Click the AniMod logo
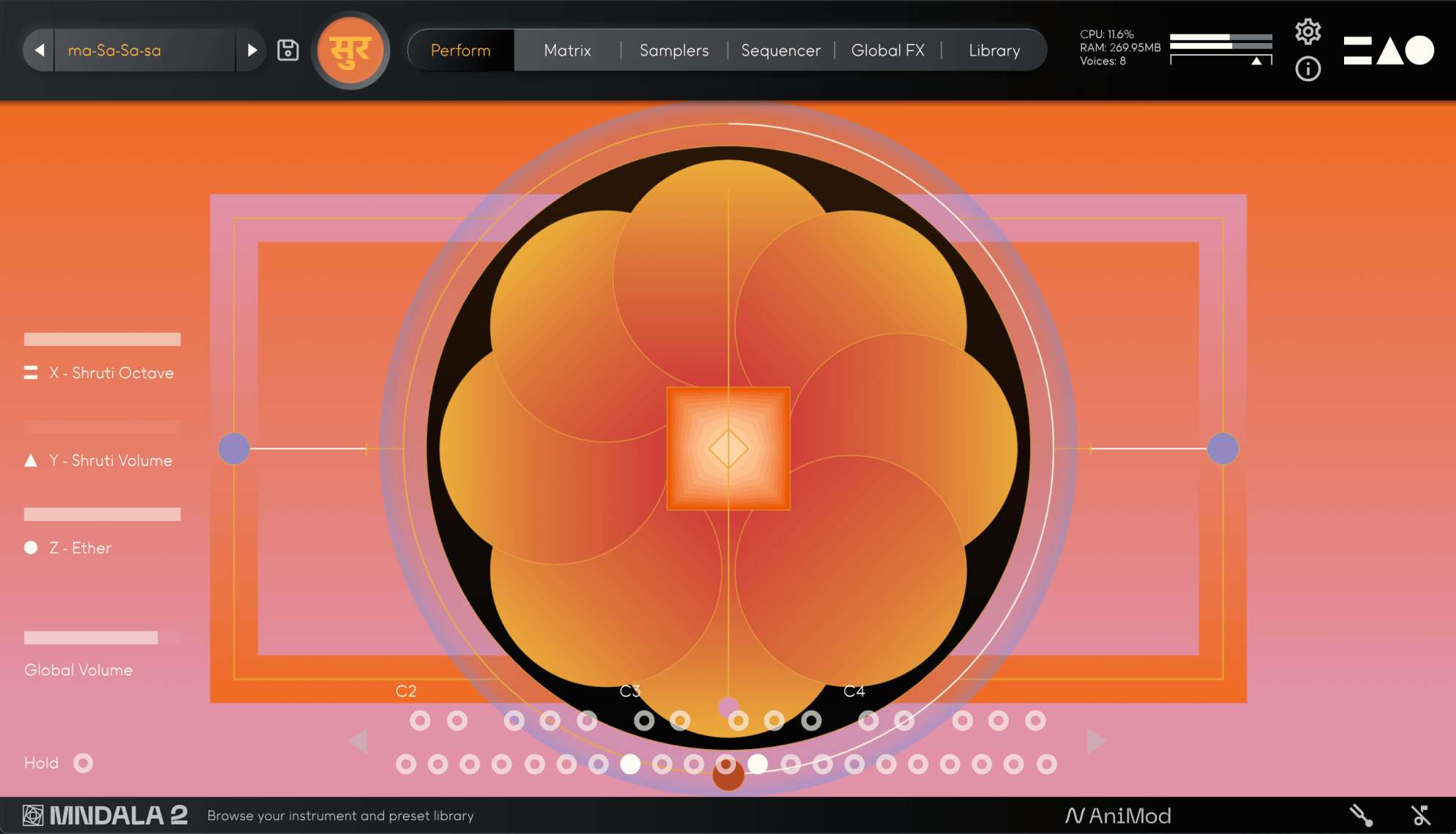The width and height of the screenshot is (1456, 834). (1118, 815)
